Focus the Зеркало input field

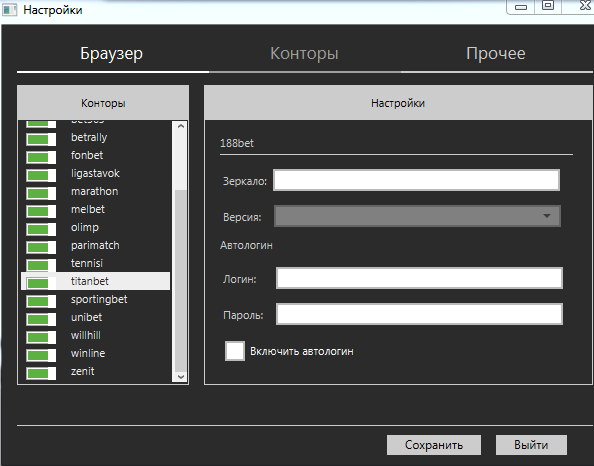pyautogui.click(x=416, y=180)
